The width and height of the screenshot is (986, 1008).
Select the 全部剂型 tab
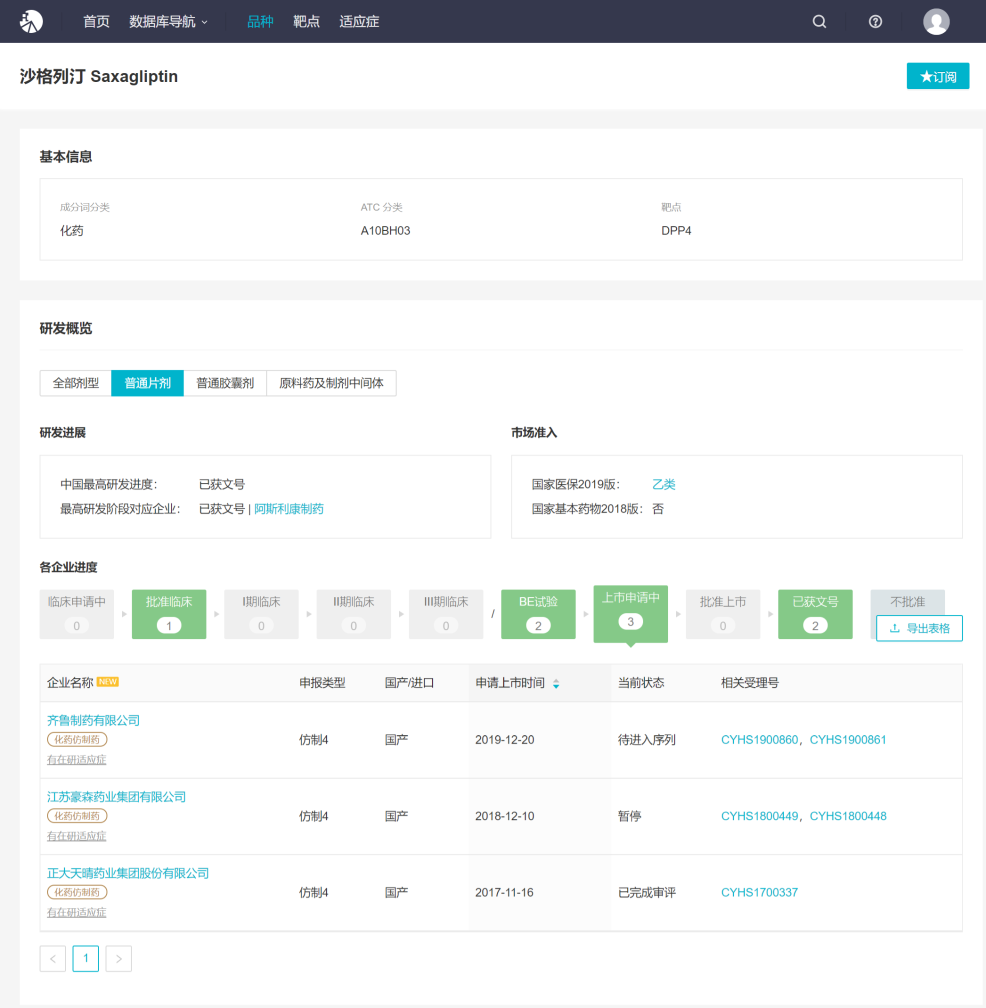[76, 383]
